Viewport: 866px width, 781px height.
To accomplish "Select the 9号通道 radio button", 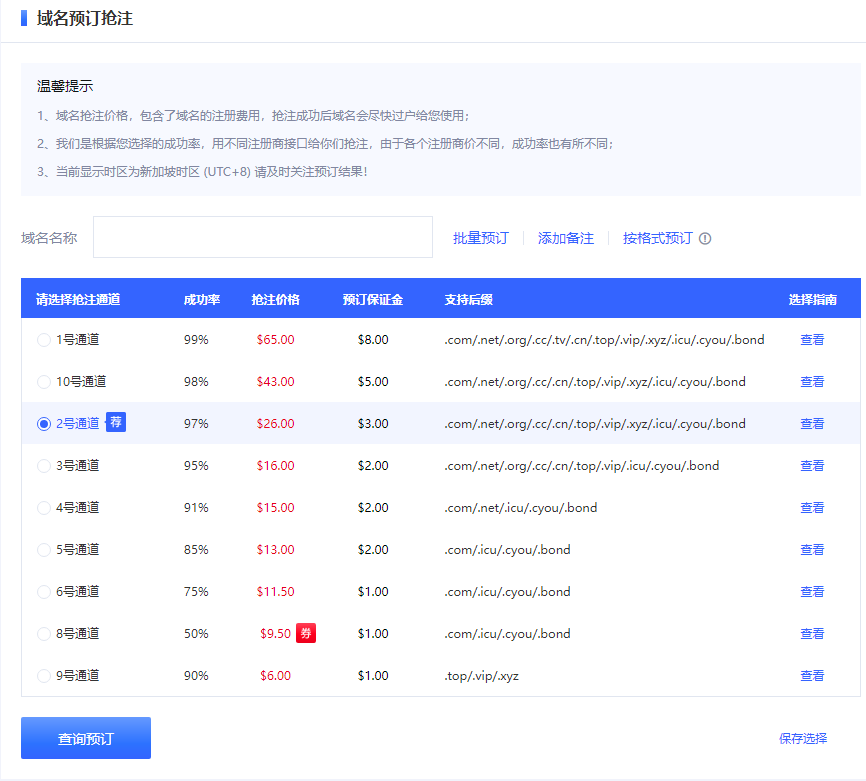I will click(x=44, y=676).
